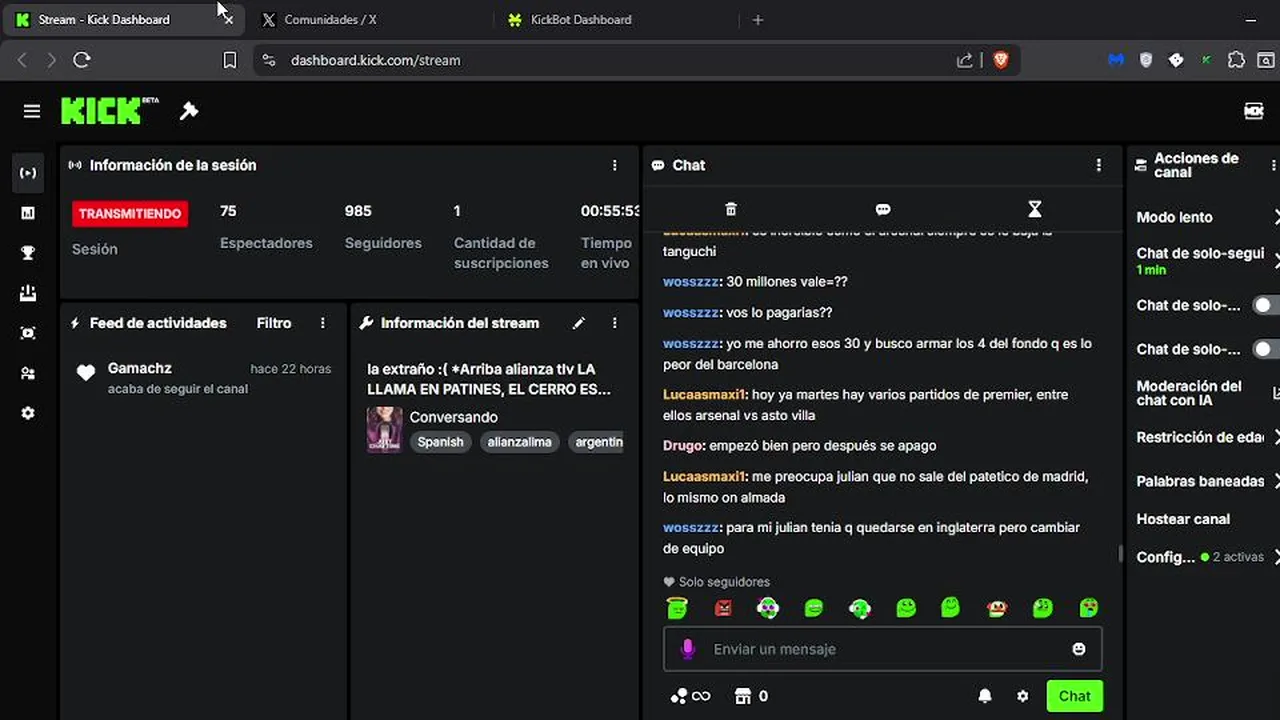Open a new browser tab

(757, 19)
